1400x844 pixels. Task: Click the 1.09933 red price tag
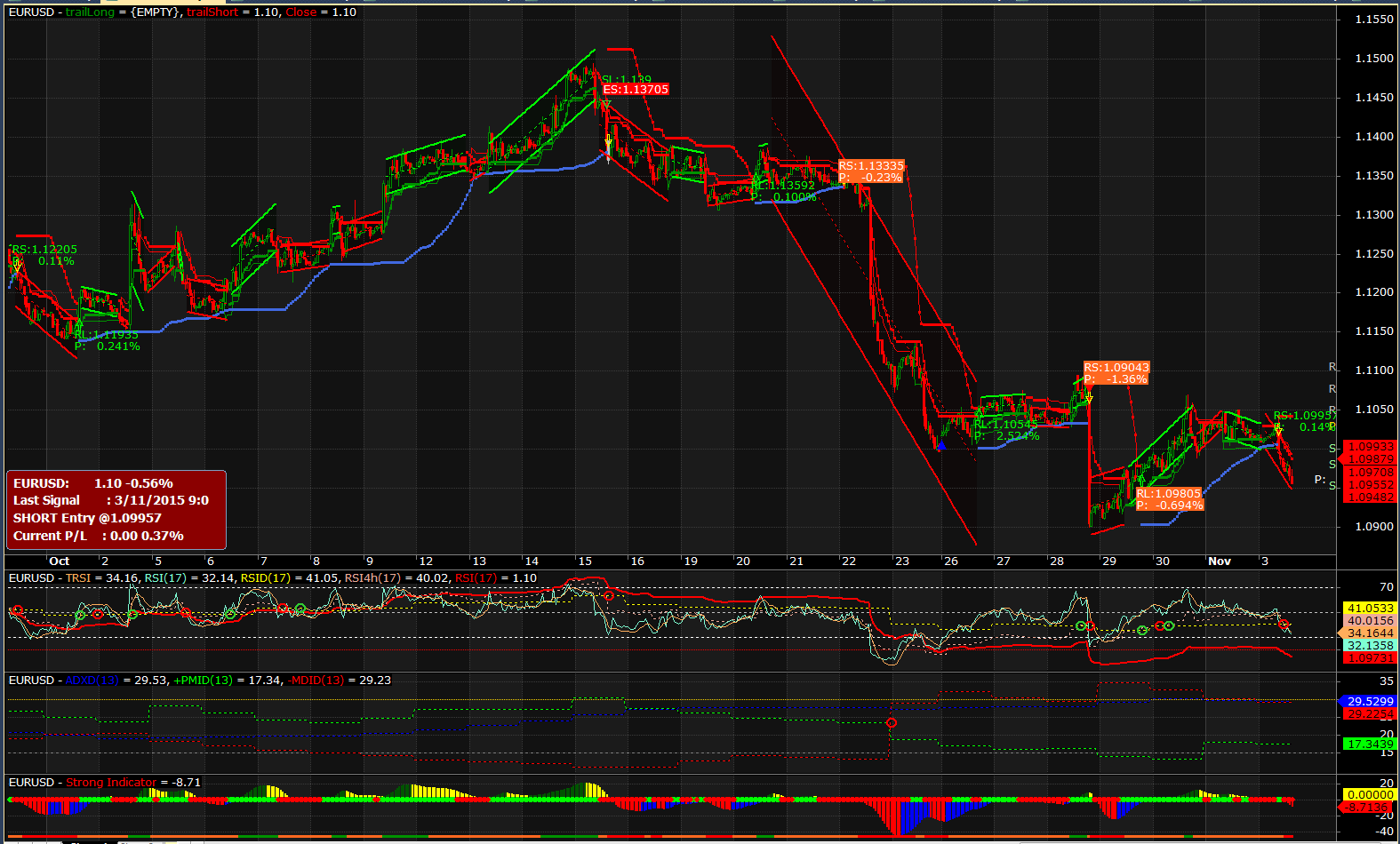[1368, 447]
